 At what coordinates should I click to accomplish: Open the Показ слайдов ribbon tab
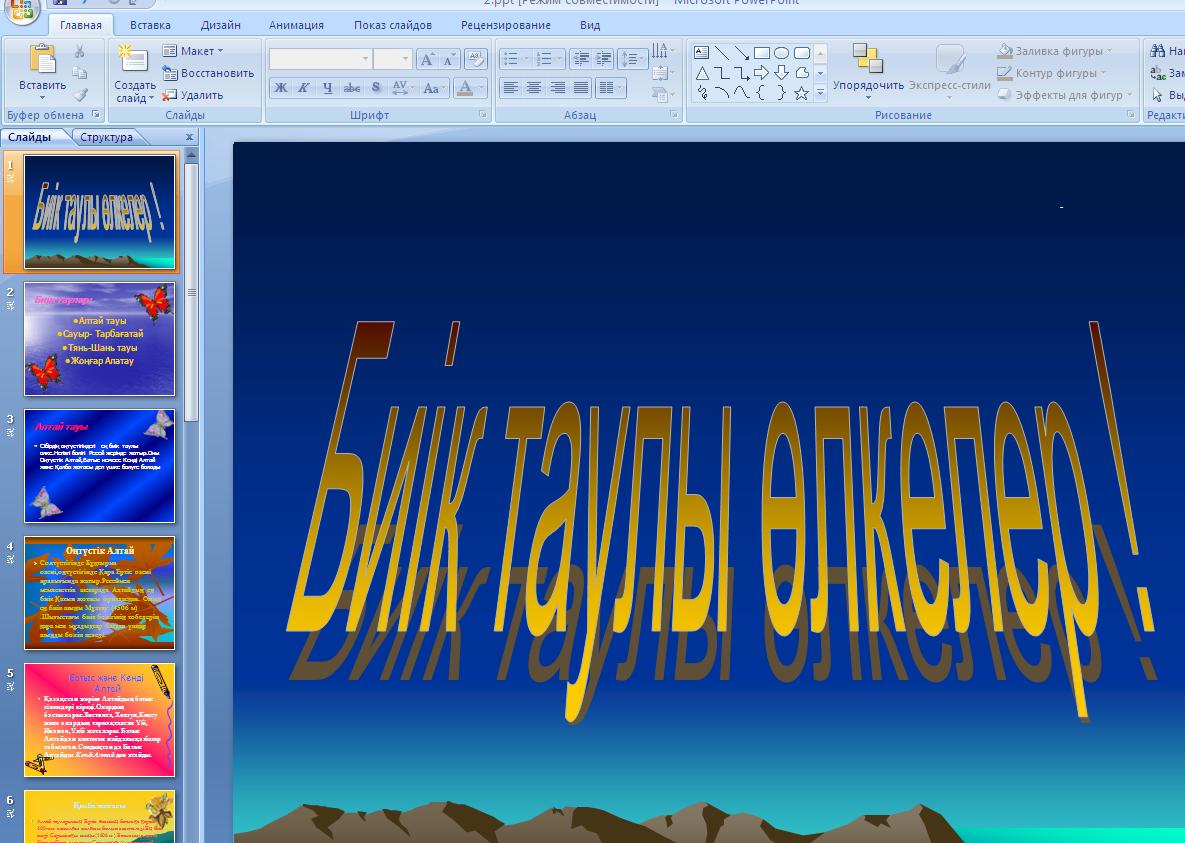(x=393, y=25)
